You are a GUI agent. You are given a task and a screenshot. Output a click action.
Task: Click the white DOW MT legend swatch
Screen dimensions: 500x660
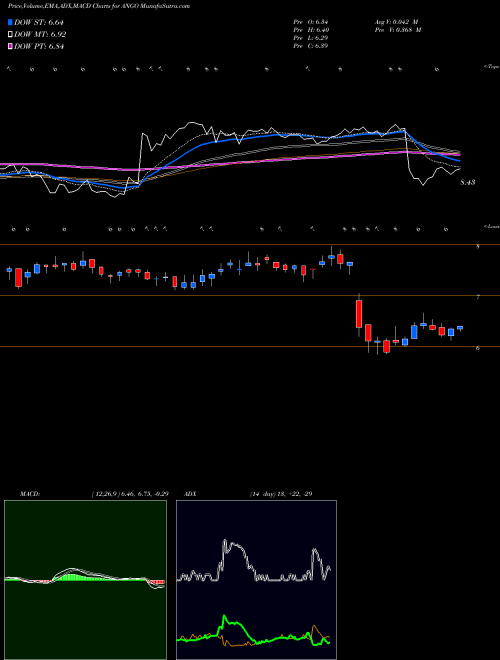10,35
